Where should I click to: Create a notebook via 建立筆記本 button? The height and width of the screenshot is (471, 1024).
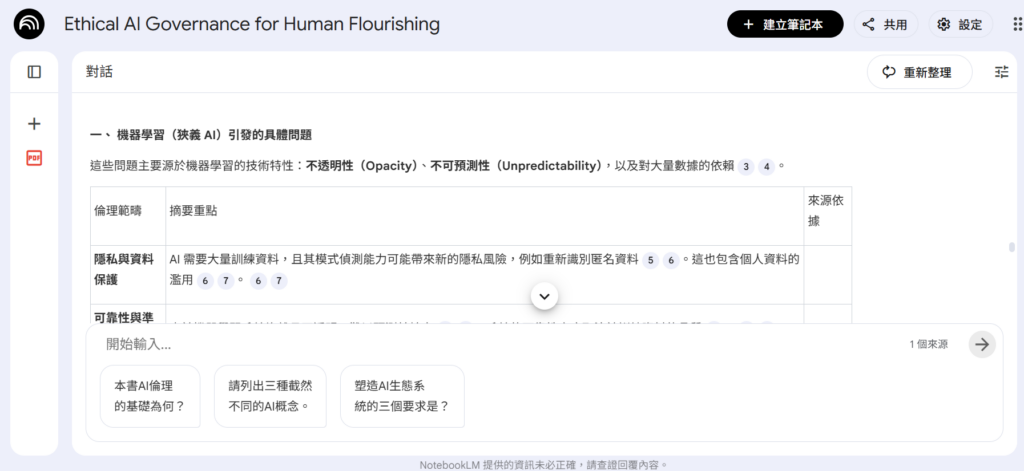pos(785,24)
